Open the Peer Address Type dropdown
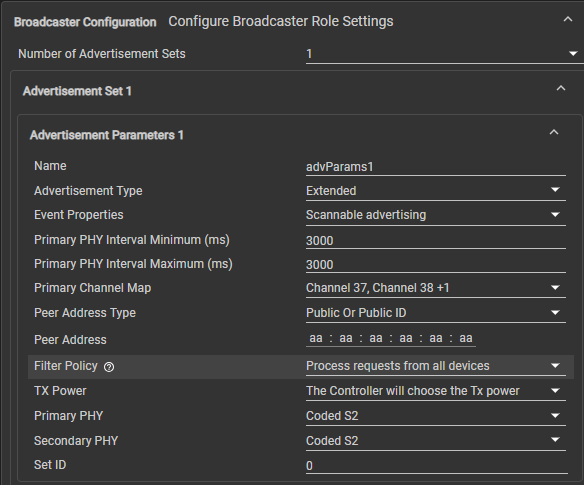The width and height of the screenshot is (584, 485). tap(436, 313)
